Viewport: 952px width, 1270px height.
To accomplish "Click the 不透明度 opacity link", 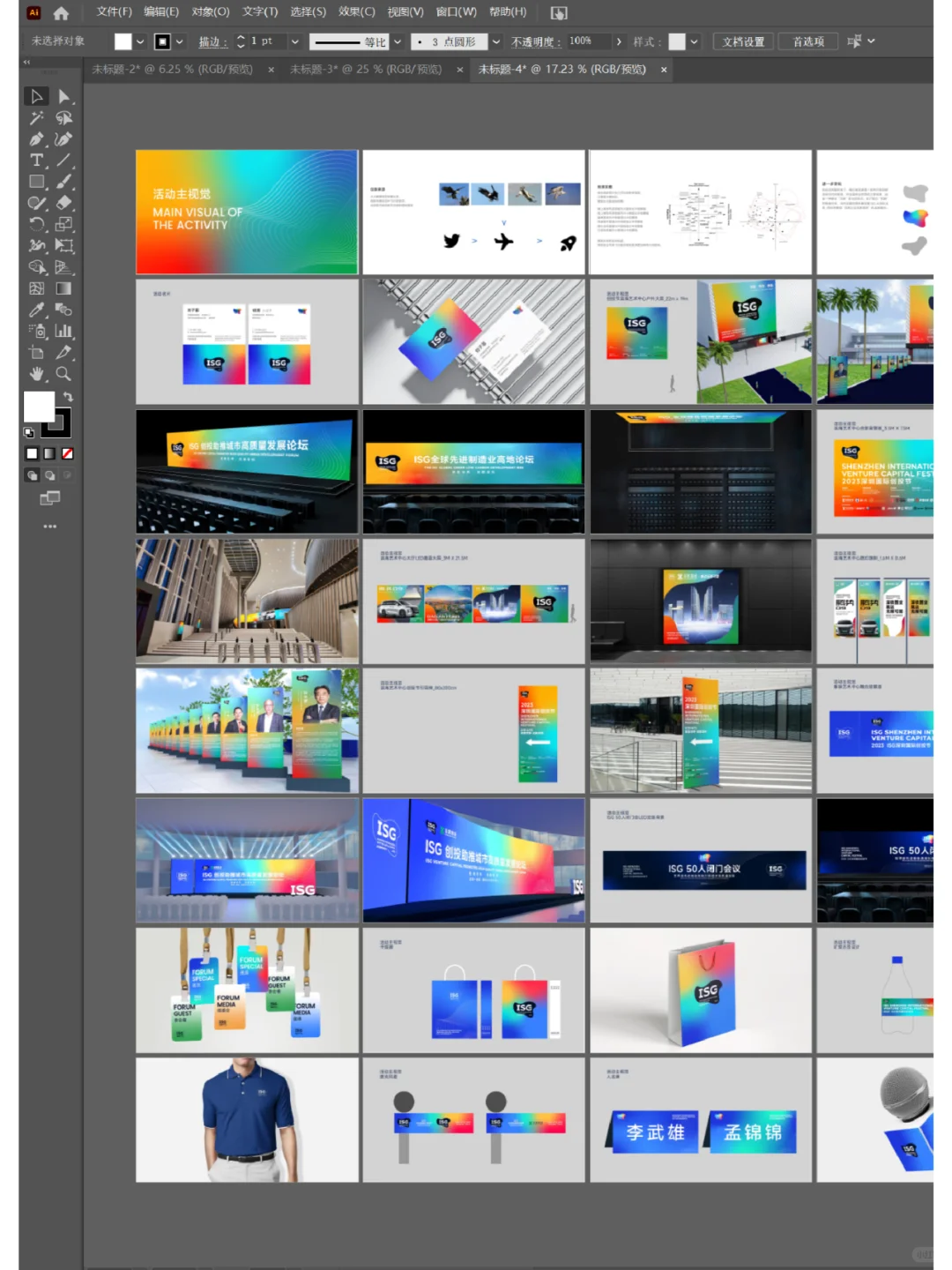I will [535, 41].
